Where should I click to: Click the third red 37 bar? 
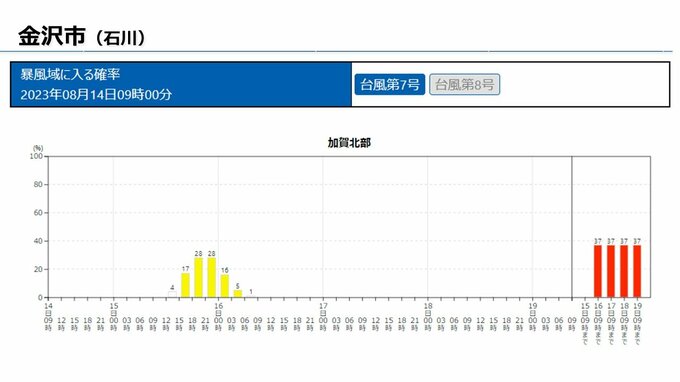tap(624, 271)
